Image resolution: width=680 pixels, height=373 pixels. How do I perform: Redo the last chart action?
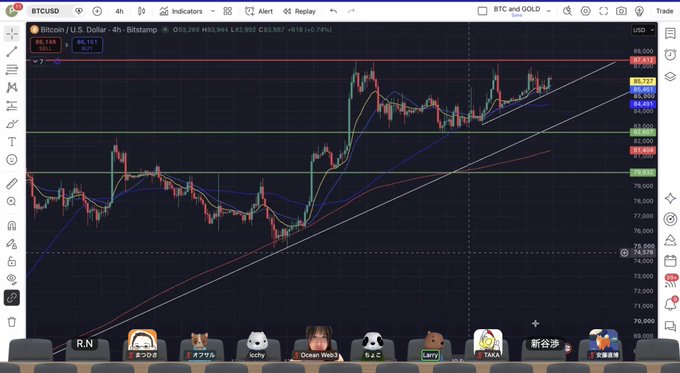[351, 11]
